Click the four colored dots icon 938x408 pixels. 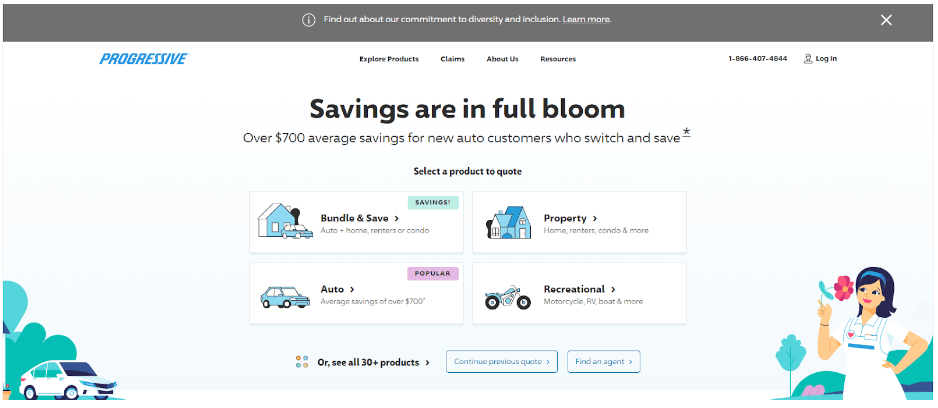point(302,361)
